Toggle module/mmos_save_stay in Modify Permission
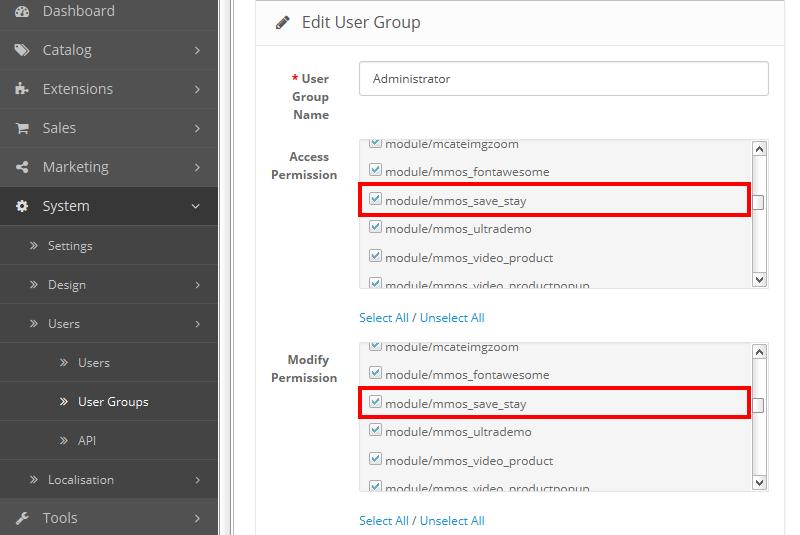The image size is (800, 535). click(x=376, y=403)
